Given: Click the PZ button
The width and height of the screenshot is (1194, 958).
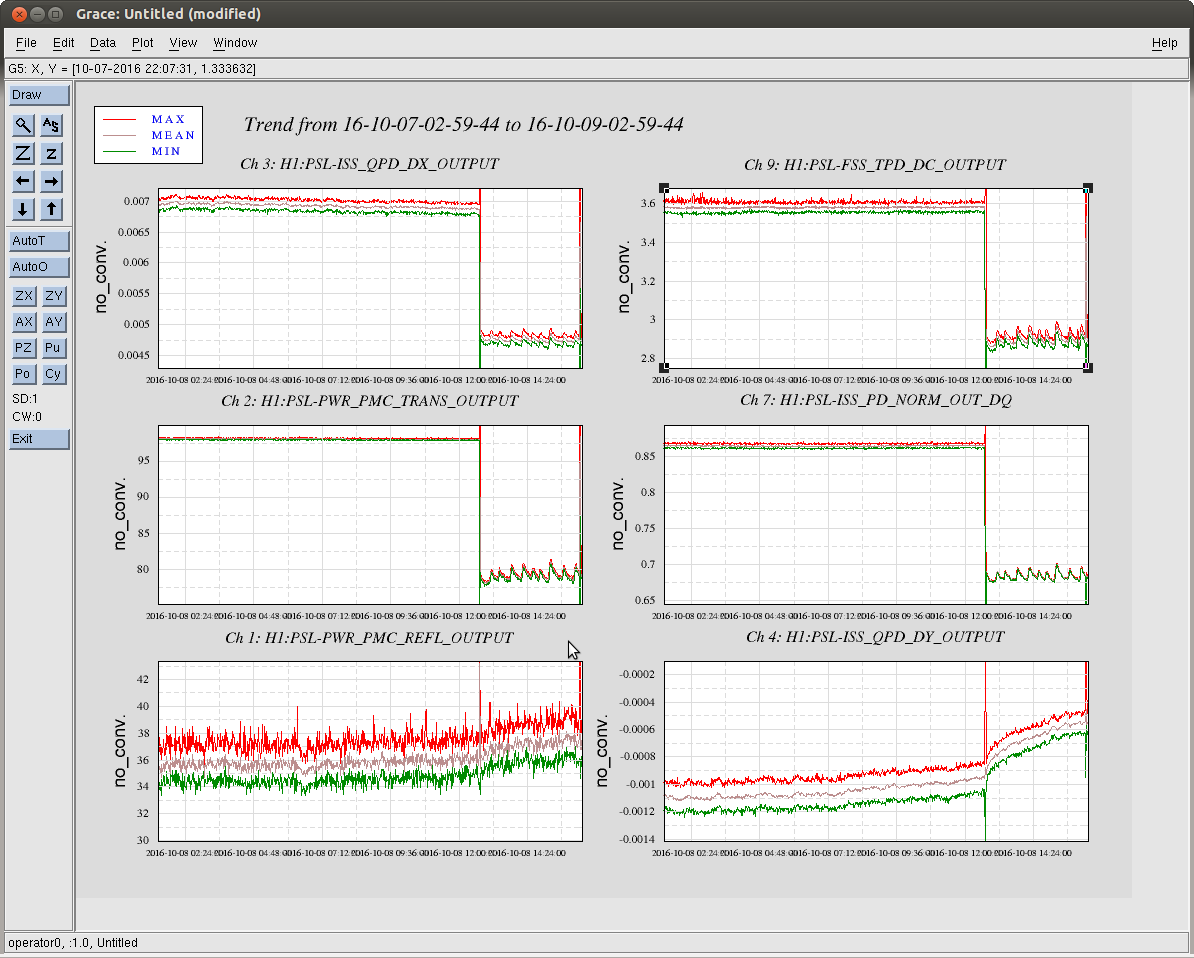Looking at the screenshot, I should 24,348.
